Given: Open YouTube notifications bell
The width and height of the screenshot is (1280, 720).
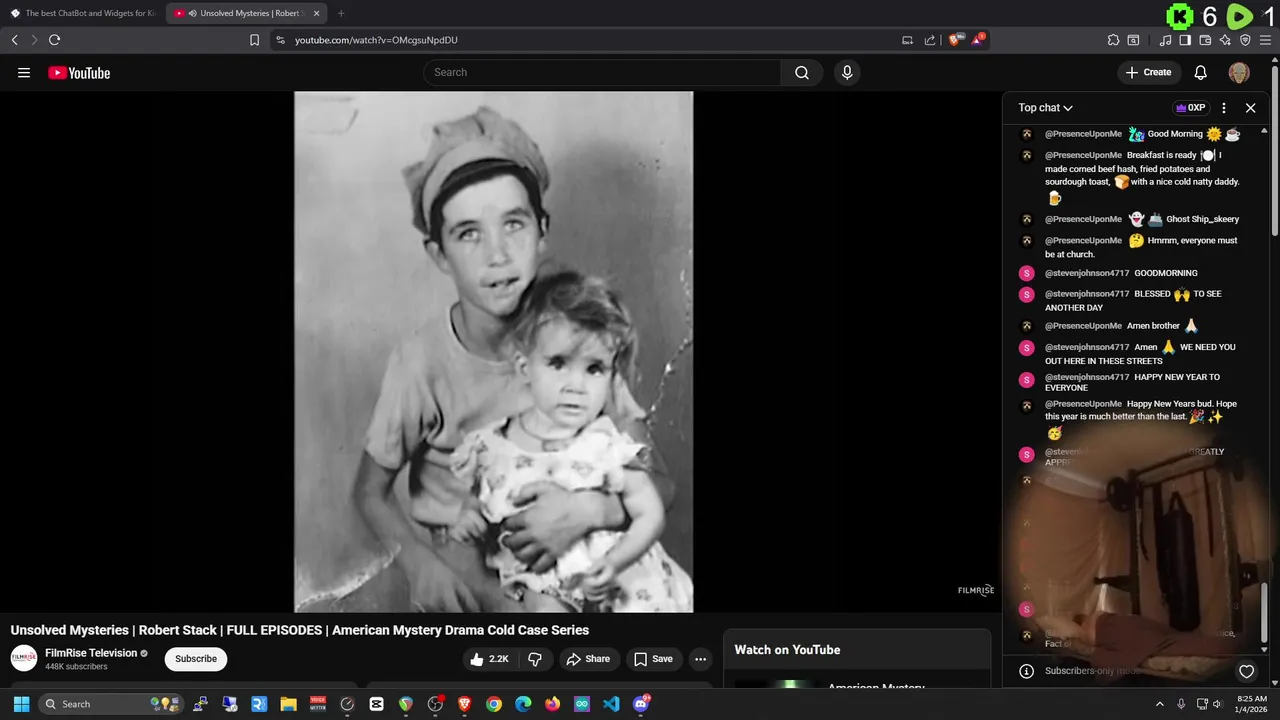Looking at the screenshot, I should tap(1201, 72).
